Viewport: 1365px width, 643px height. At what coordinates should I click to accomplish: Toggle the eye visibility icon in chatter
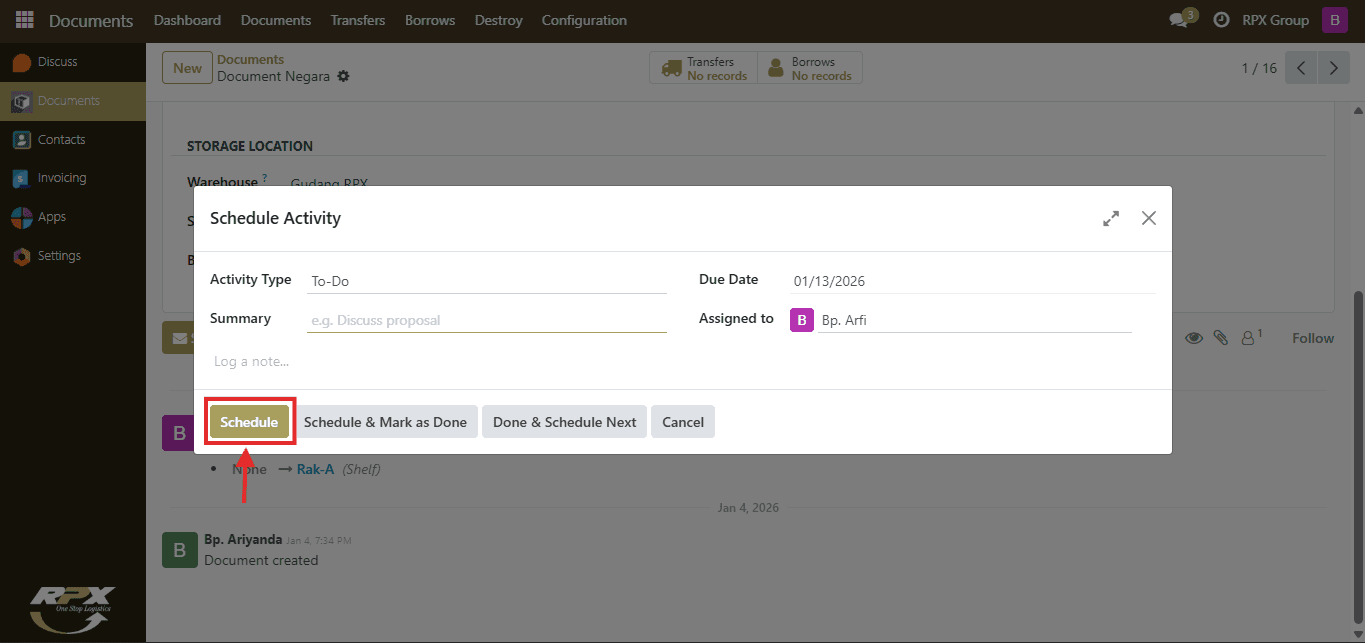click(x=1194, y=338)
